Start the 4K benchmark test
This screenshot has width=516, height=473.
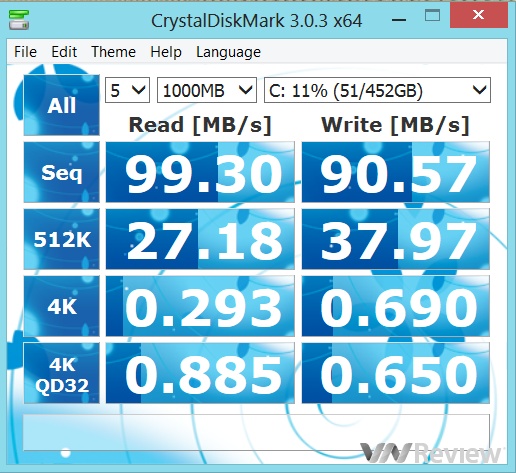[x=62, y=306]
